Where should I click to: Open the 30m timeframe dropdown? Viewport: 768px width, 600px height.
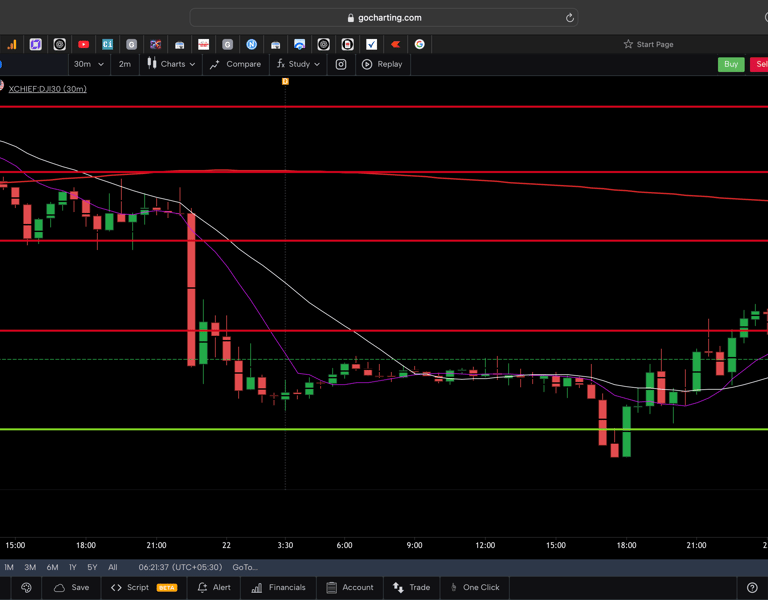point(89,64)
